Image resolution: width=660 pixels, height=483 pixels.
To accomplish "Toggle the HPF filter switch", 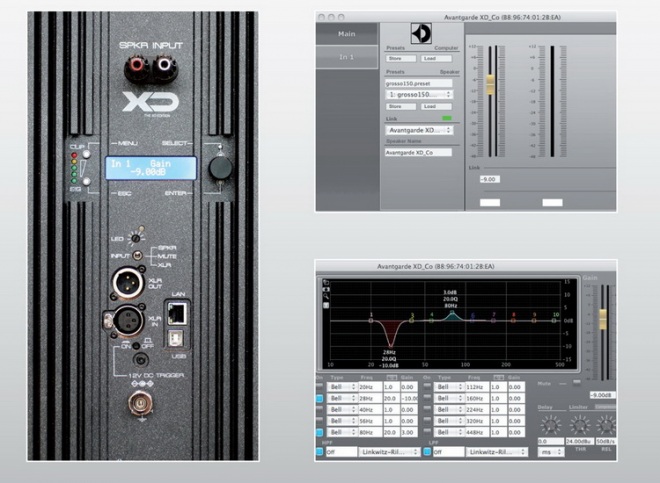I will 319,452.
